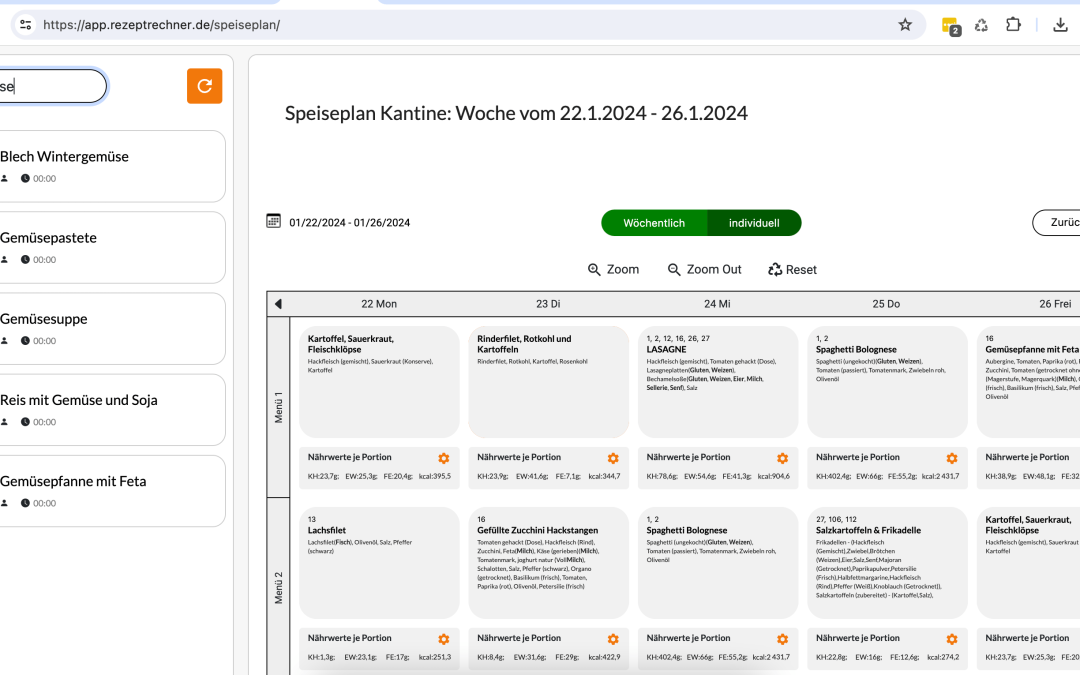Open settings gear on Kartoffel Sauerkraut nutrition row
1080x675 pixels.
(443, 457)
